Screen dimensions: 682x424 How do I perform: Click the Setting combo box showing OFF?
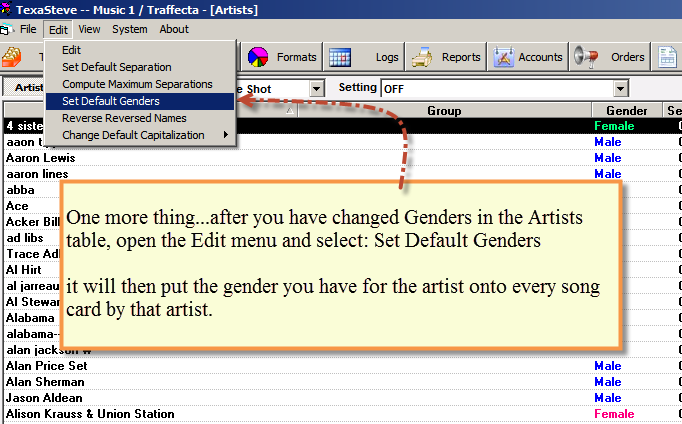click(505, 89)
